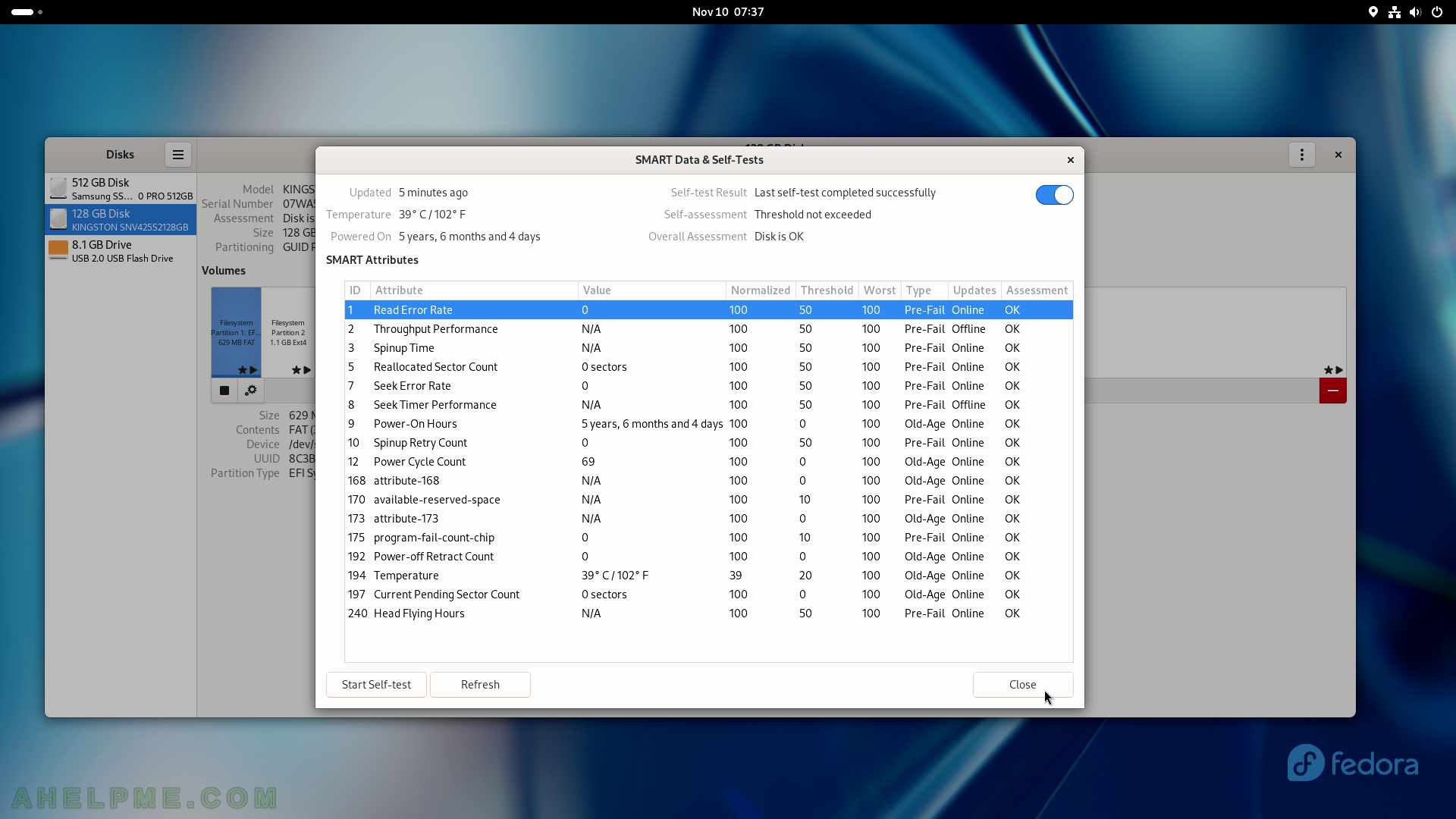Select the Spinup Time row
This screenshot has height=819, width=1456.
708,348
